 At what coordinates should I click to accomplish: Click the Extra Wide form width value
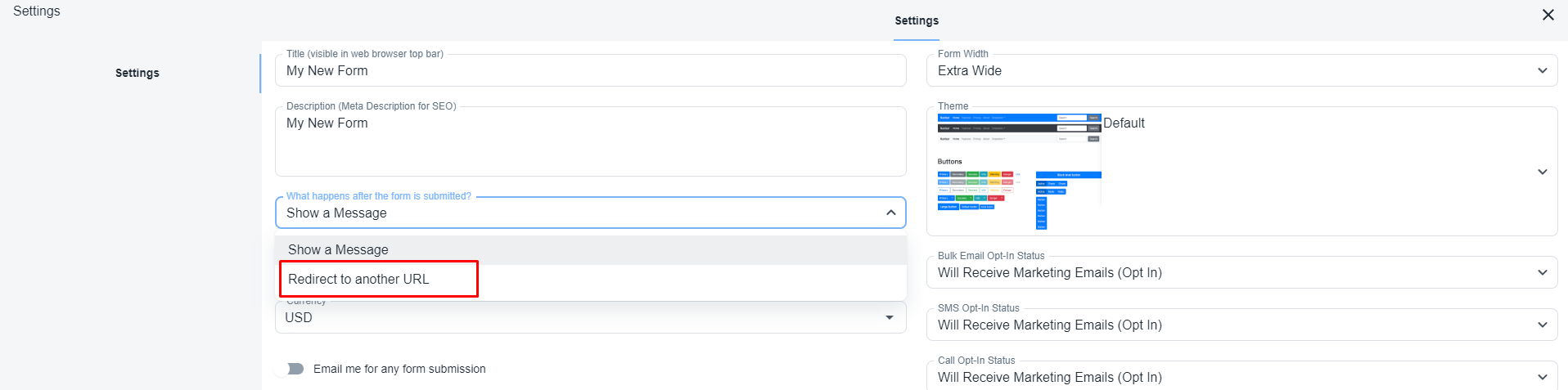(x=970, y=70)
